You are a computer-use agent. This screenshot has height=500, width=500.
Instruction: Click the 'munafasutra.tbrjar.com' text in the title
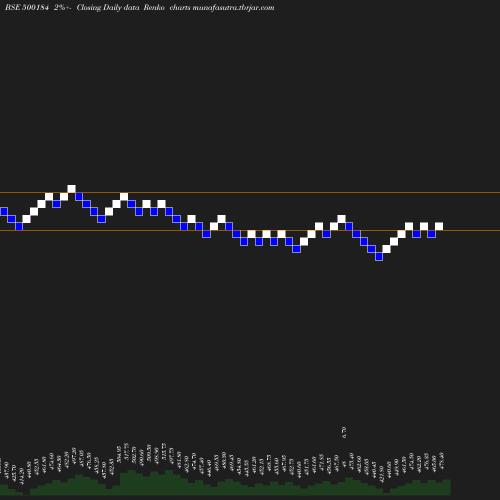[233, 7]
